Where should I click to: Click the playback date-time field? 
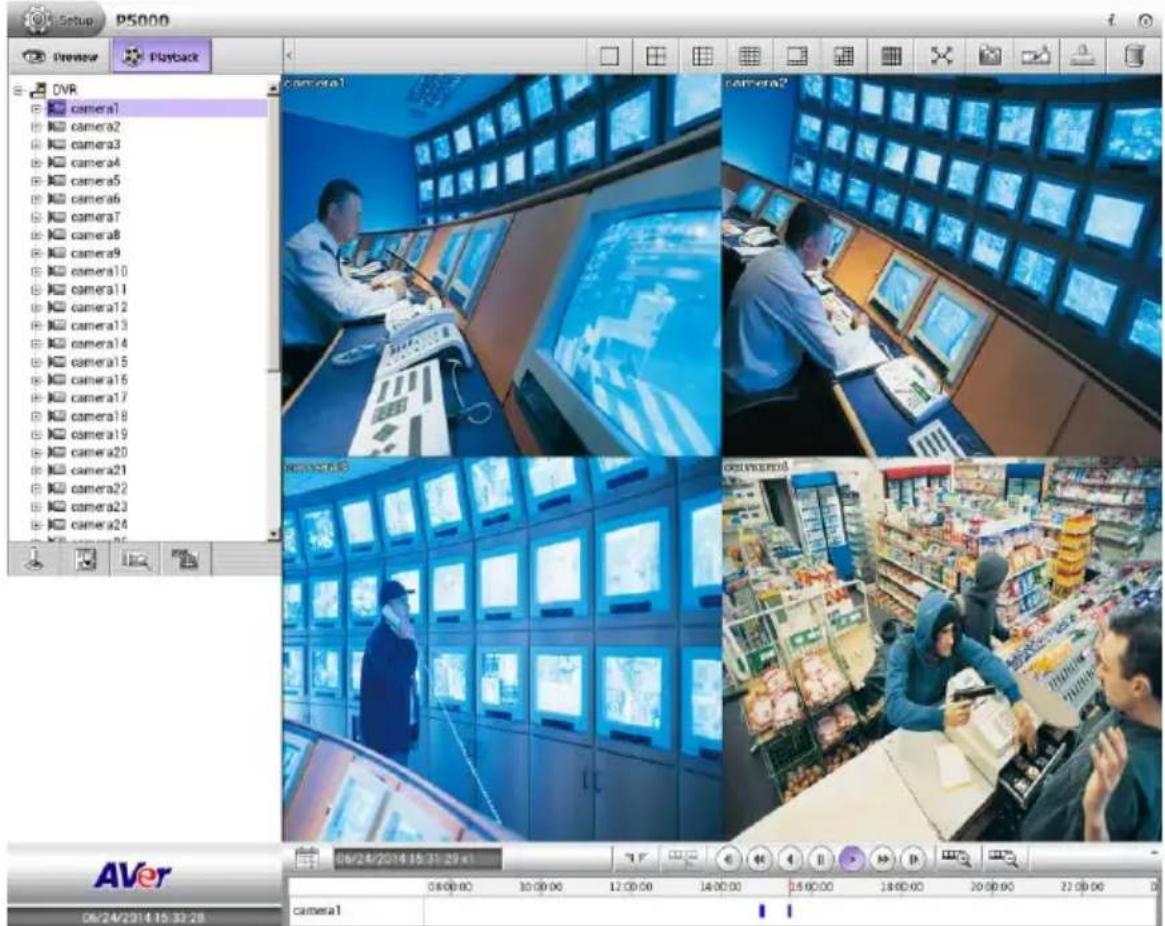(x=418, y=859)
